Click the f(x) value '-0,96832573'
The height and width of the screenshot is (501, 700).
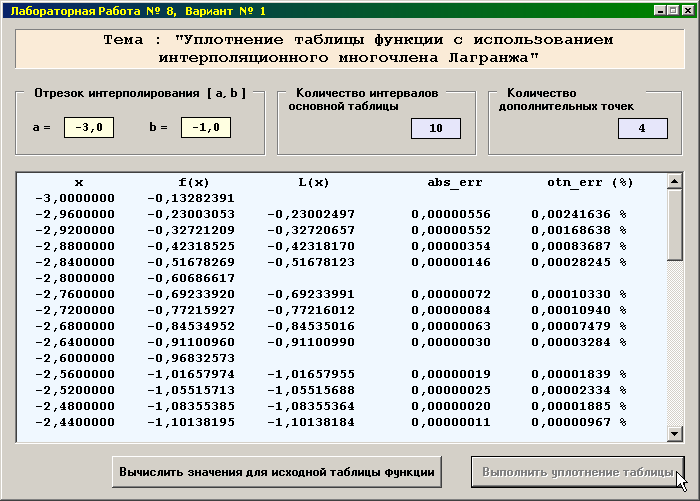pos(191,359)
